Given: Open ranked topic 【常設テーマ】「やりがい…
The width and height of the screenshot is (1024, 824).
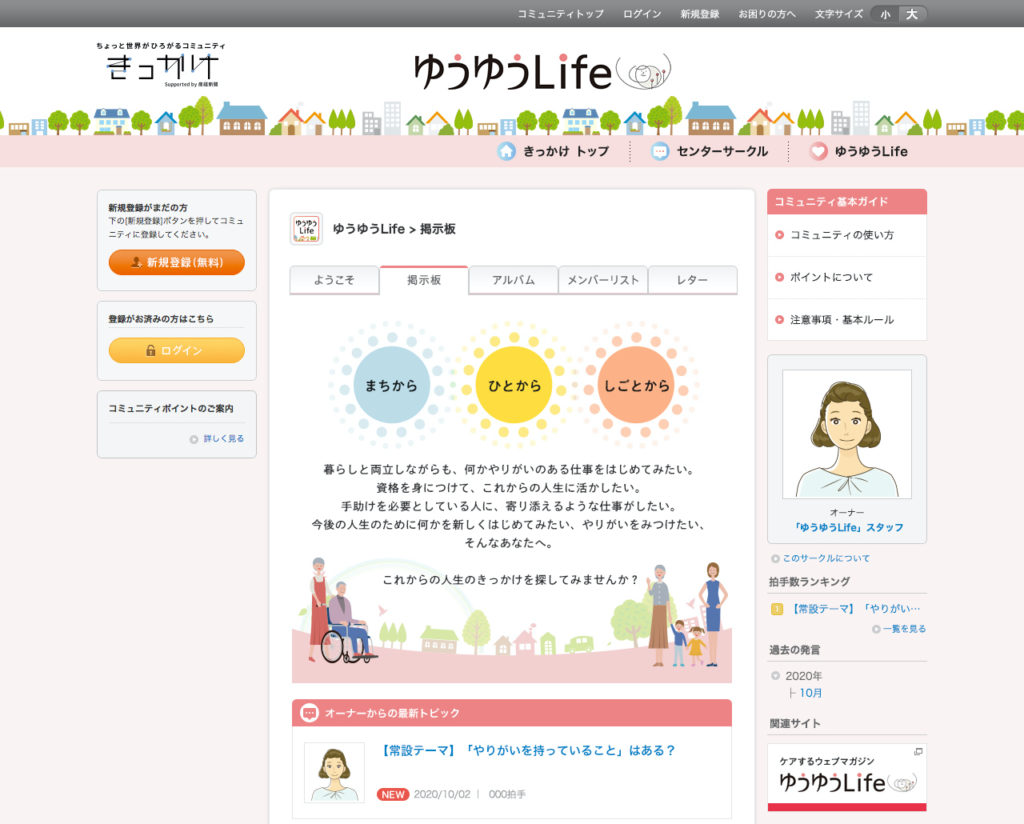Looking at the screenshot, I should coord(856,609).
